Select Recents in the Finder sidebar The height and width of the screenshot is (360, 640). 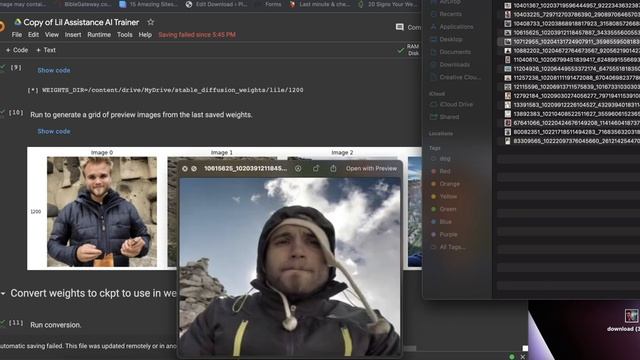tap(451, 14)
